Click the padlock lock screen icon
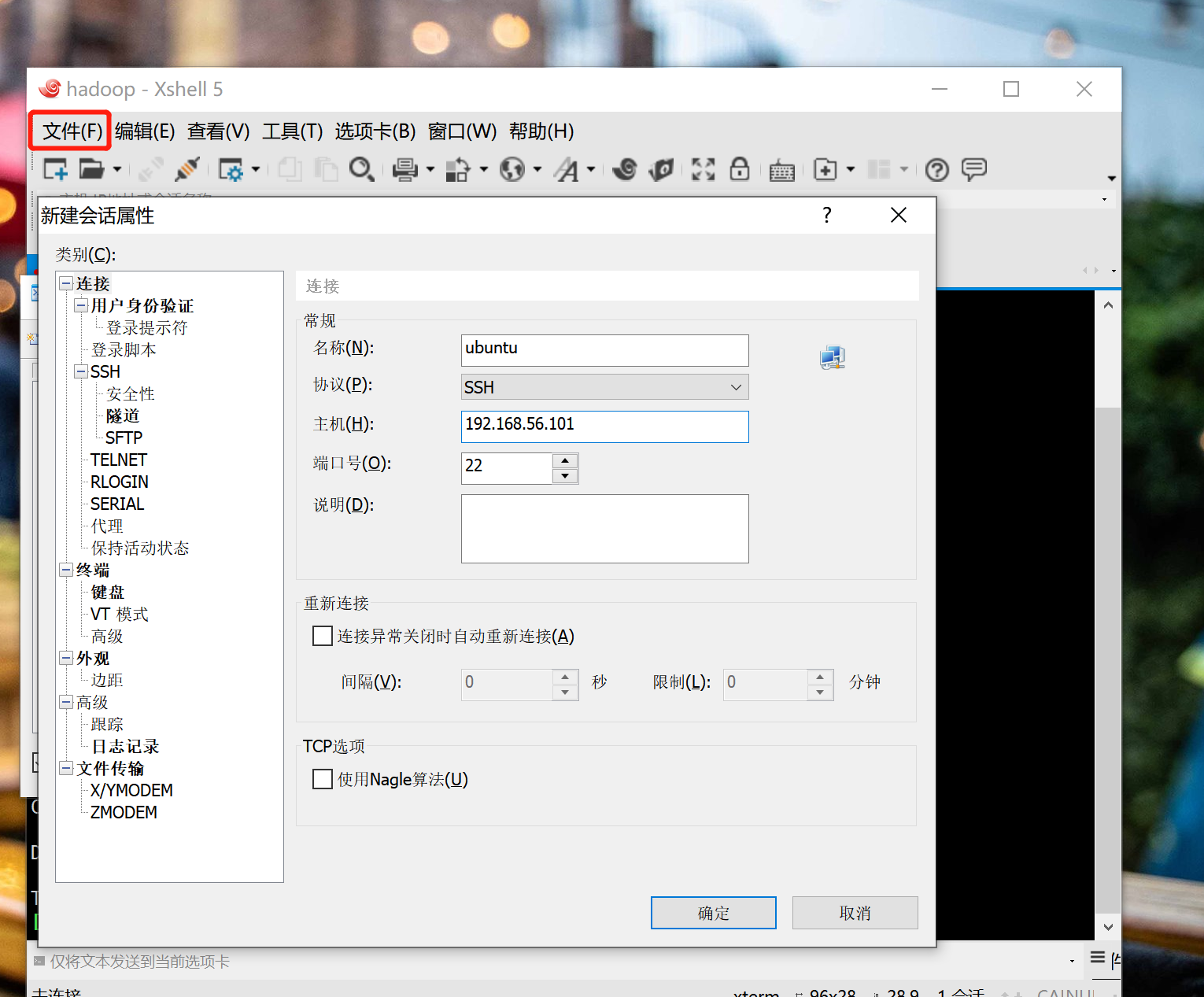 pos(740,168)
